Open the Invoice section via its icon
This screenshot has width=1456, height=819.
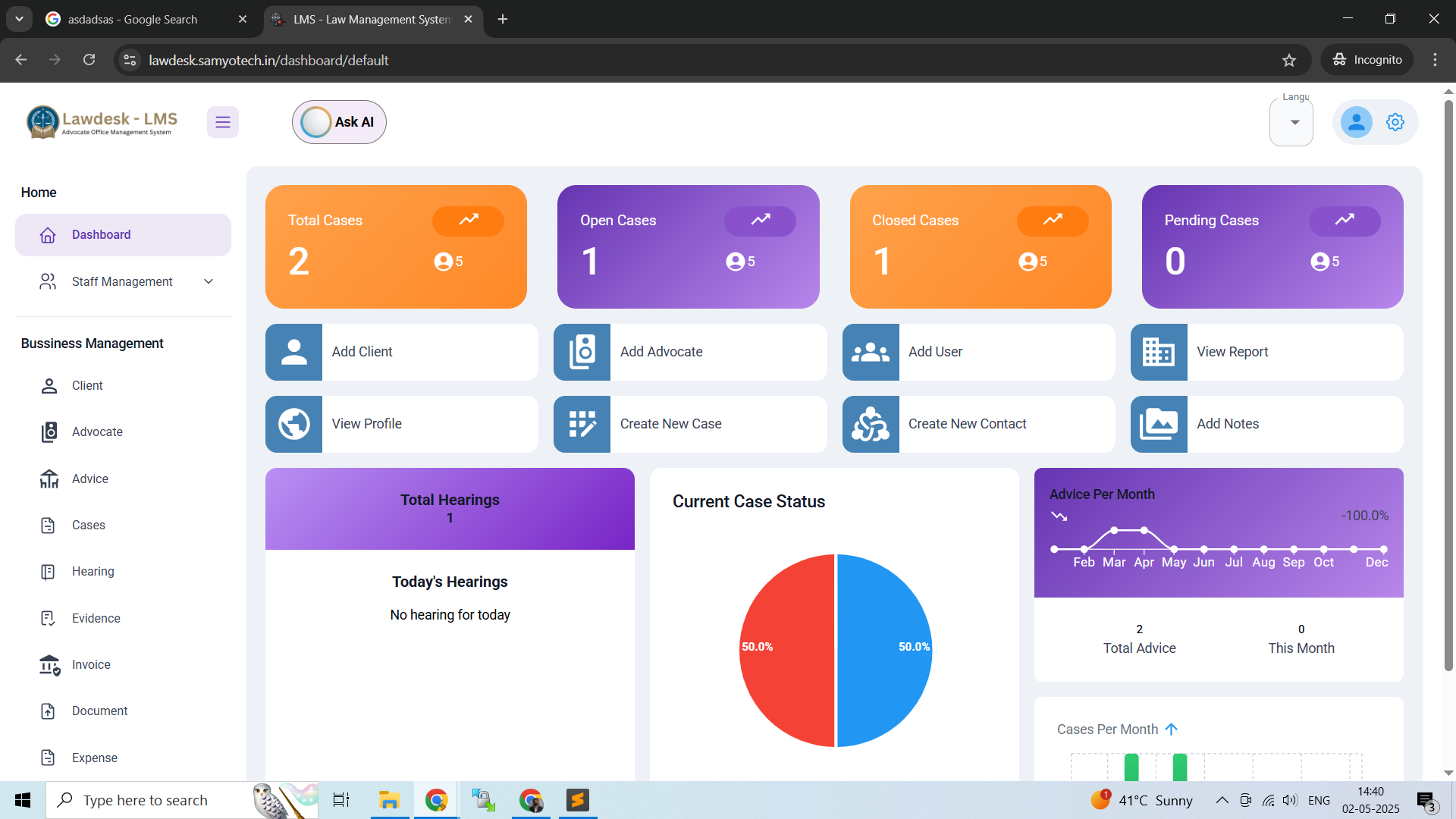[x=49, y=665]
